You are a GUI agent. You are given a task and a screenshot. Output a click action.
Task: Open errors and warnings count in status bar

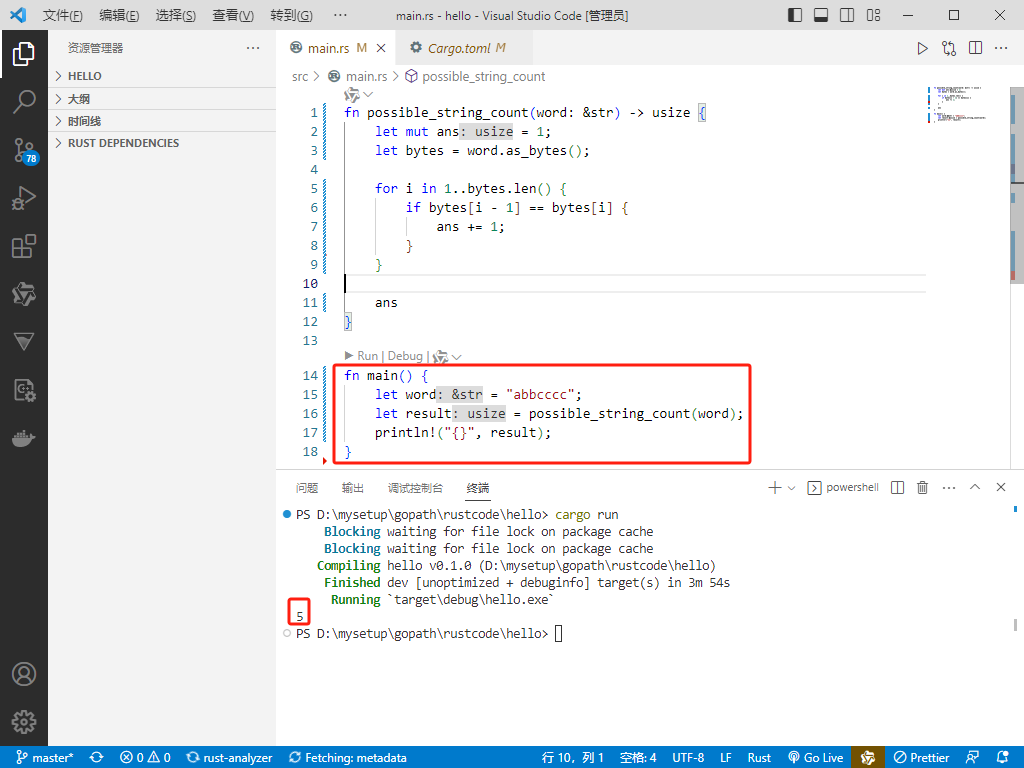pyautogui.click(x=145, y=758)
